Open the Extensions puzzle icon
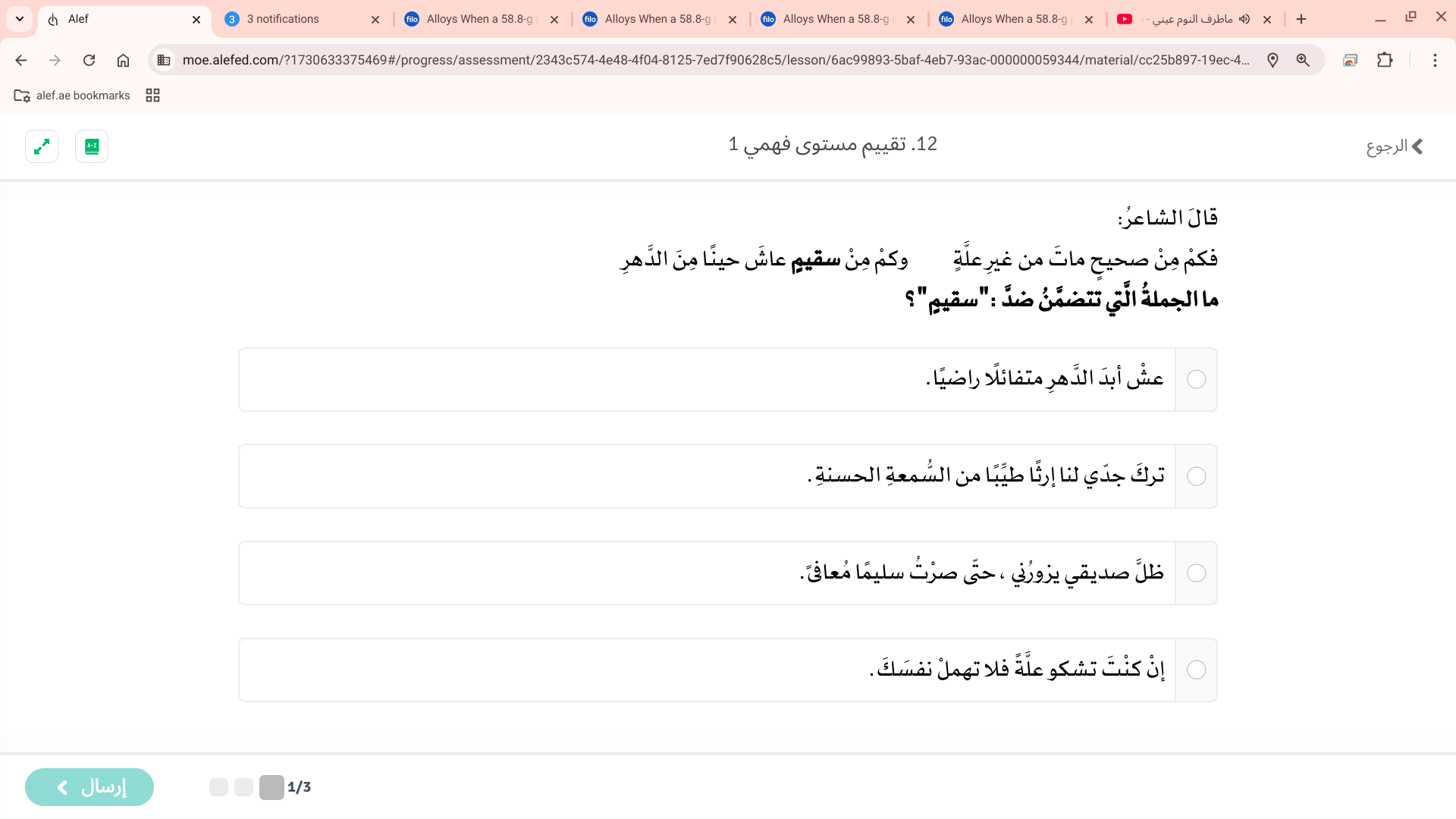The height and width of the screenshot is (819, 1456). click(x=1385, y=60)
